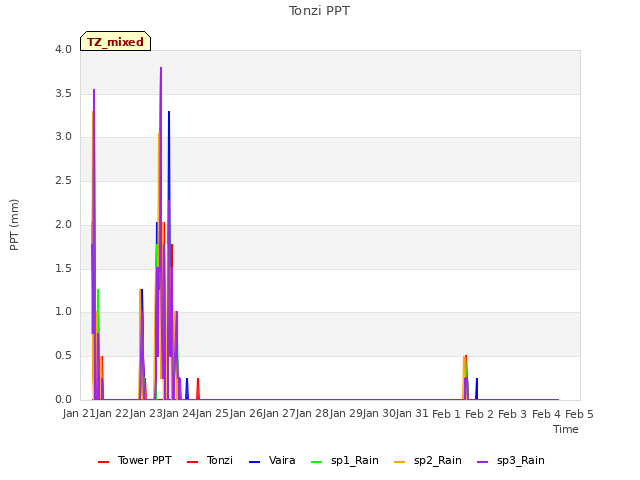Click the Jan 28 x-axis tick label

tap(312, 414)
